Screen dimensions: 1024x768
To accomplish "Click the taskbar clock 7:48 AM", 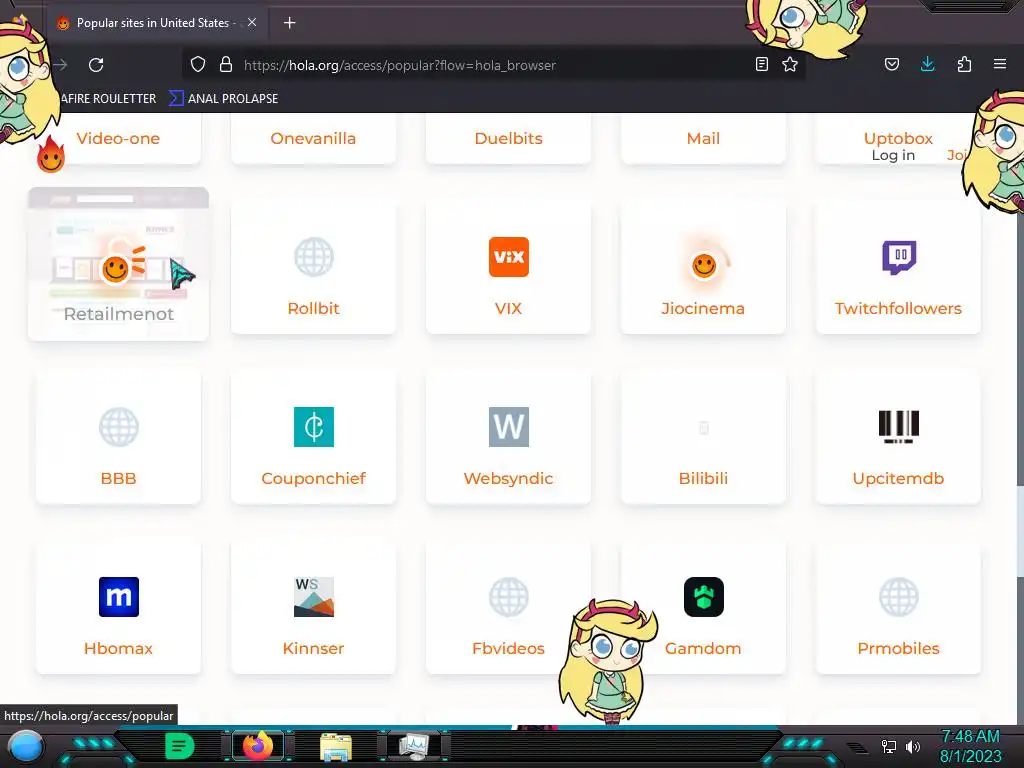I will click(x=970, y=737).
